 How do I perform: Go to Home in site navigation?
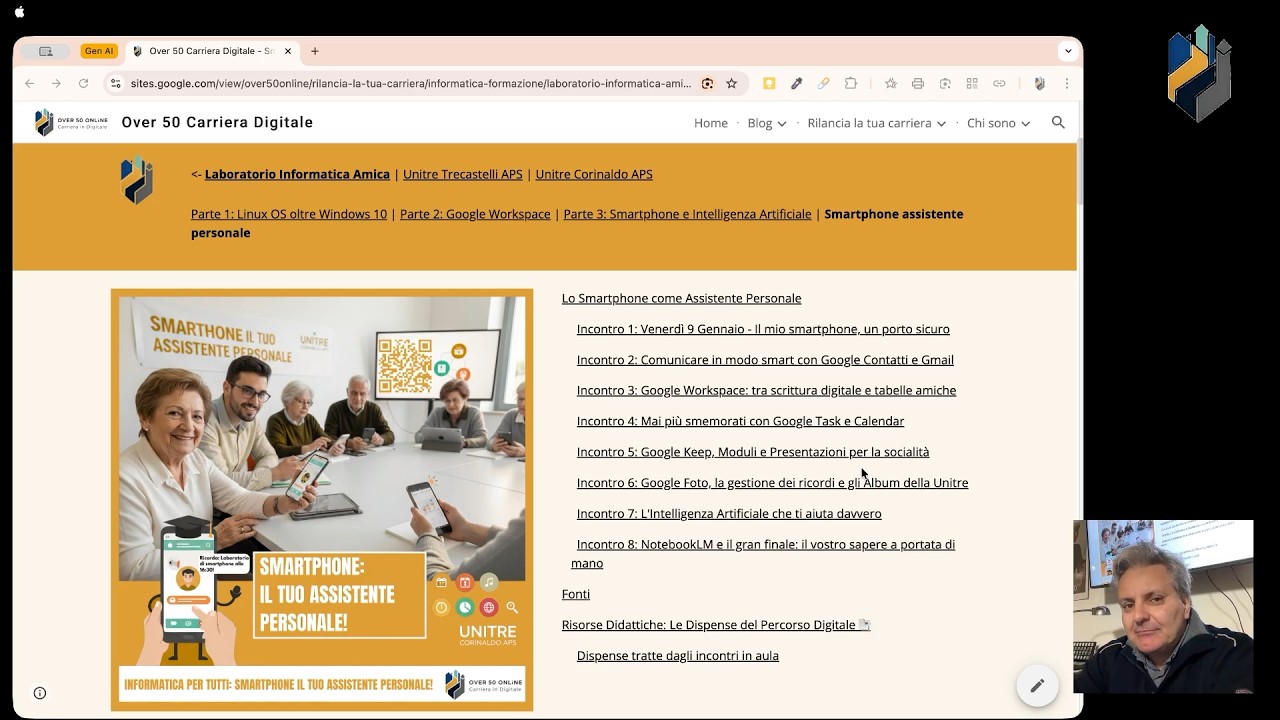(x=711, y=123)
